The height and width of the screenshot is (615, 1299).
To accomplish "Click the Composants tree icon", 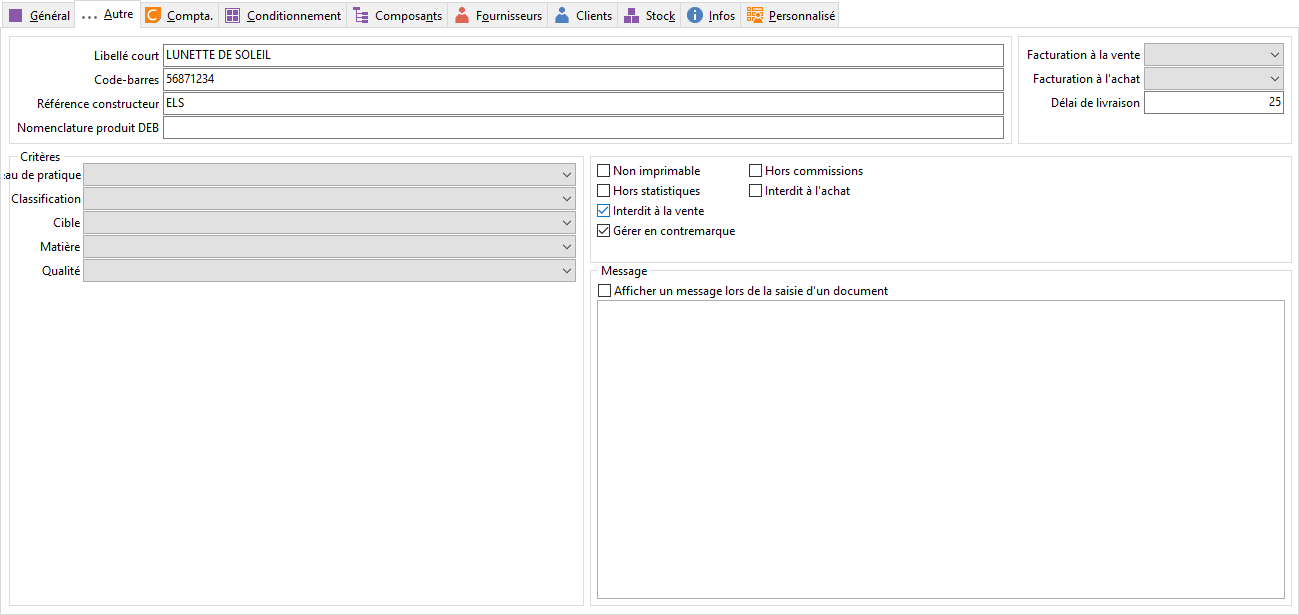I will coord(360,16).
